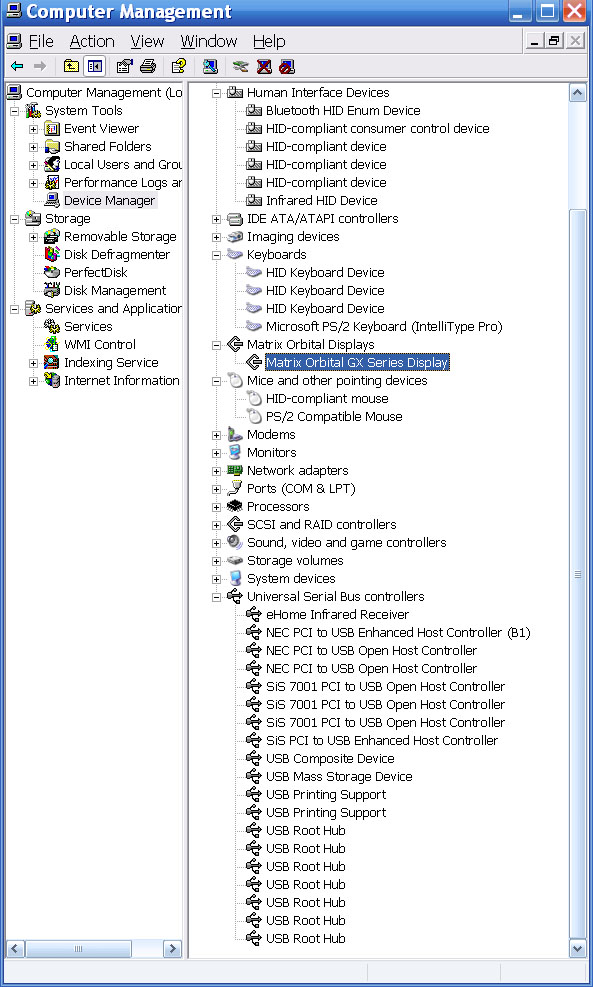Select SiS PCI to USB Enhanced Host Controller
593x987 pixels.
(381, 741)
